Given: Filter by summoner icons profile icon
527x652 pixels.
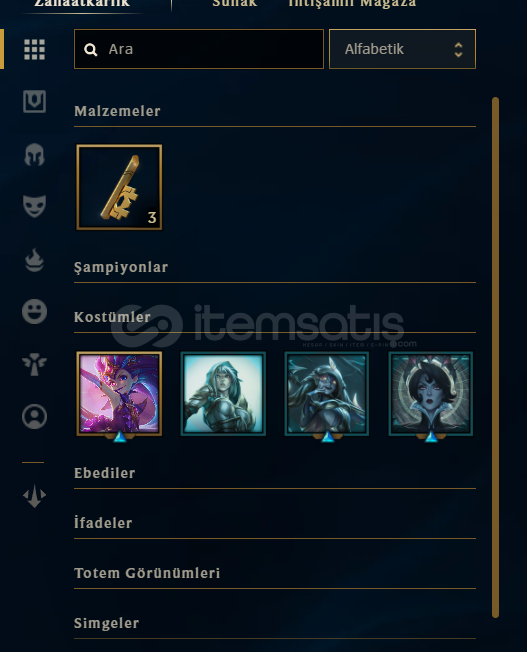Looking at the screenshot, I should (34, 416).
